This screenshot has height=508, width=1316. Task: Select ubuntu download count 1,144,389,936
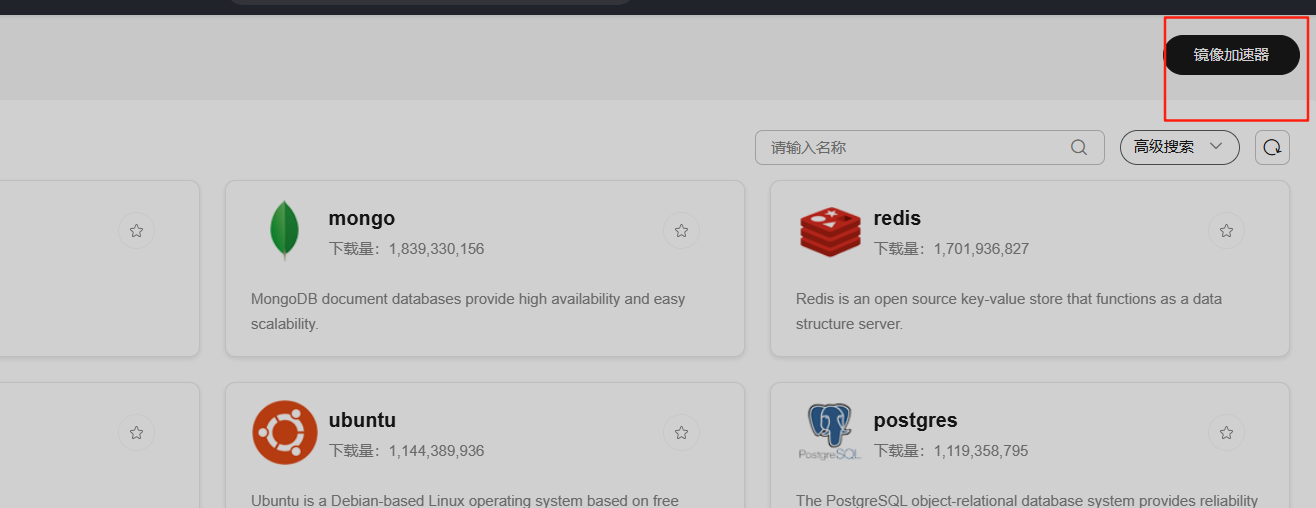click(x=437, y=451)
